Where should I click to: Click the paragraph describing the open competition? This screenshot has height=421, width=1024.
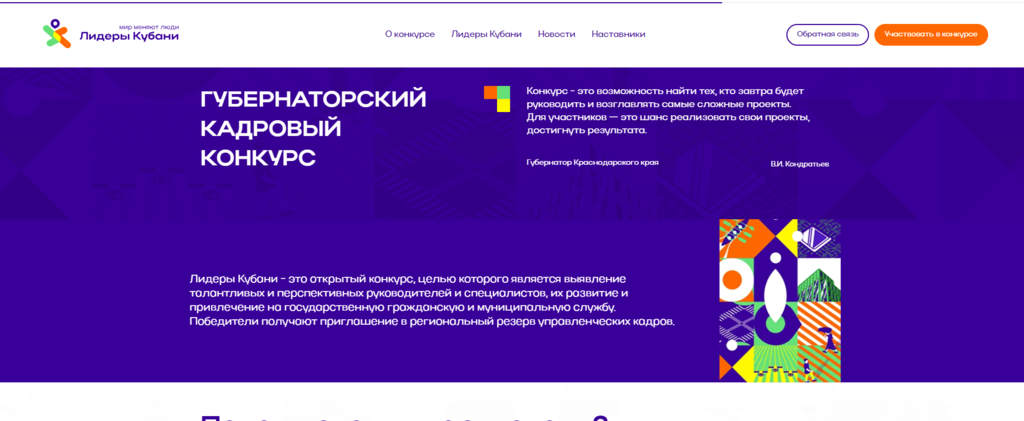[x=432, y=299]
